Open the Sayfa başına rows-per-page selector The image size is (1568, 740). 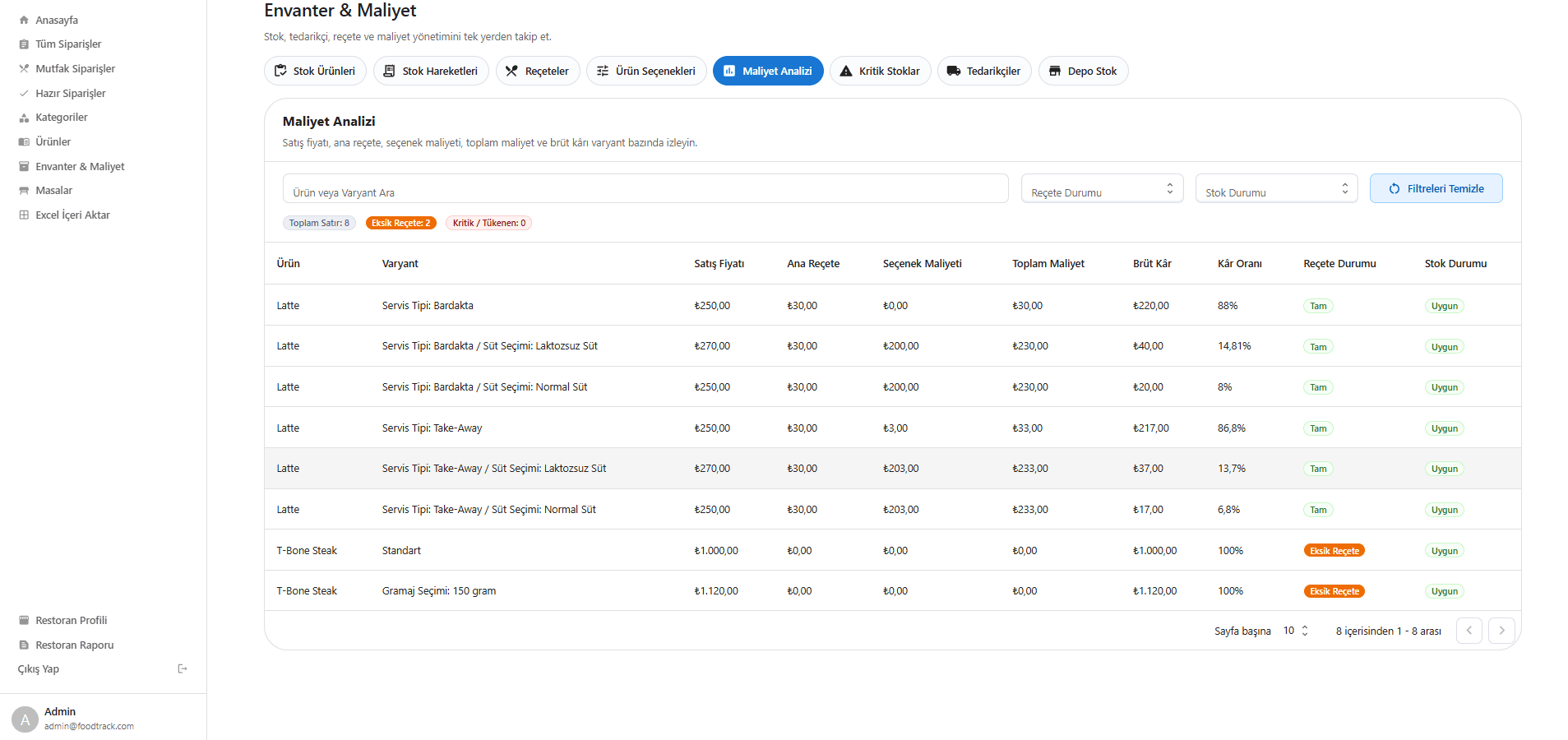[1296, 631]
